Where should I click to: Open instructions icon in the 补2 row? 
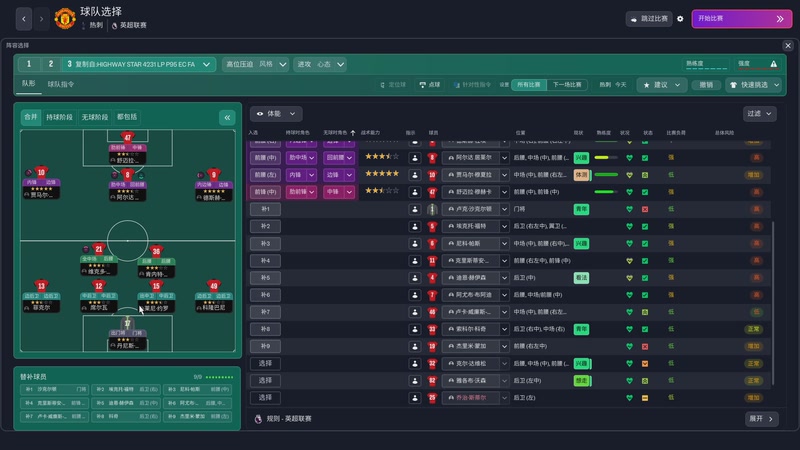[x=415, y=226]
